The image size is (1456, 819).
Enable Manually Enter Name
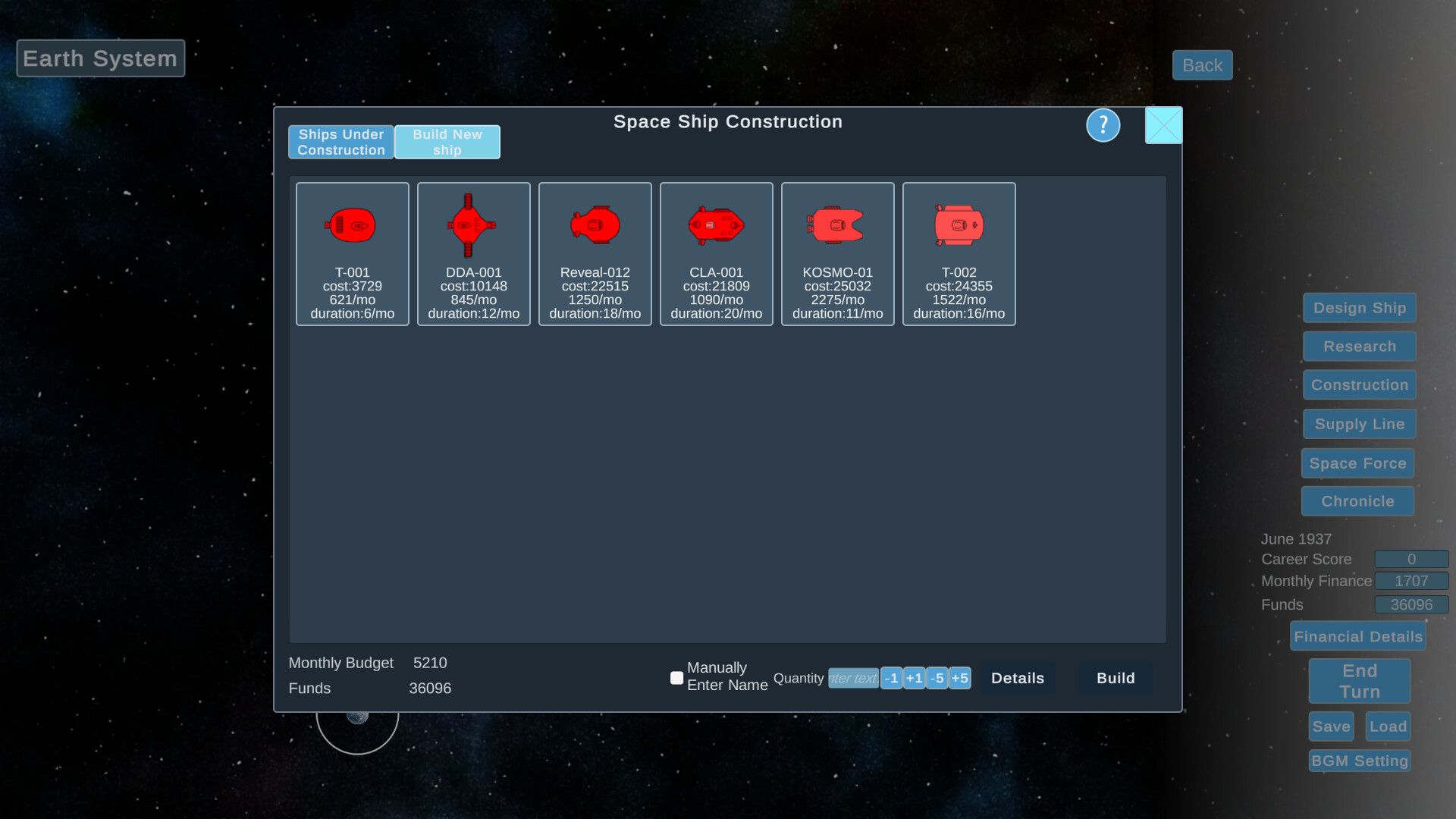pos(676,678)
